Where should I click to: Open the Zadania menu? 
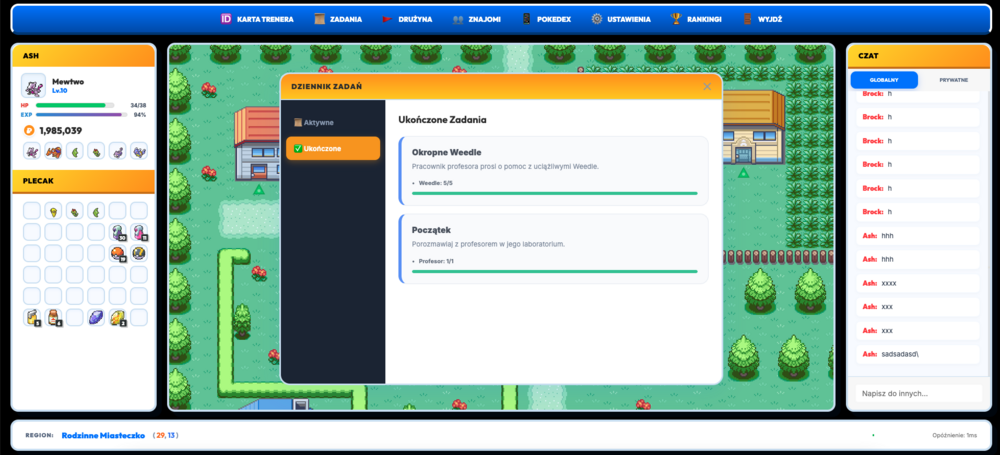[x=339, y=19]
